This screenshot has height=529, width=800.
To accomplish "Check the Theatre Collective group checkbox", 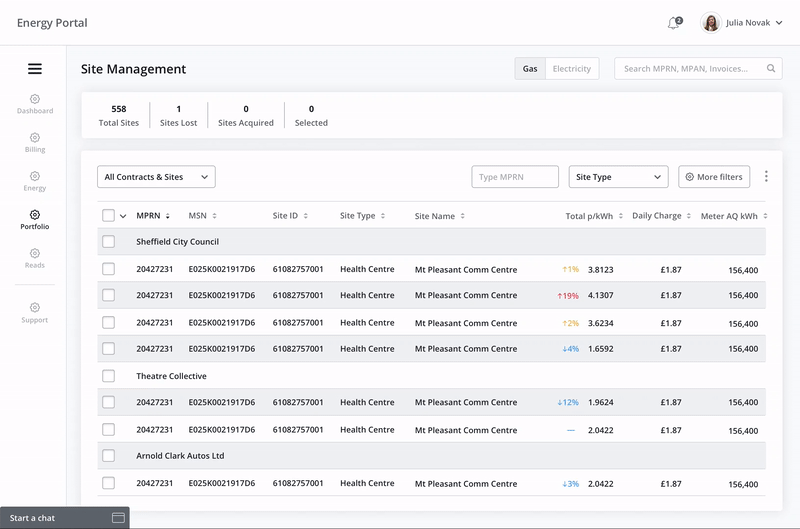I will pyautogui.click(x=108, y=376).
